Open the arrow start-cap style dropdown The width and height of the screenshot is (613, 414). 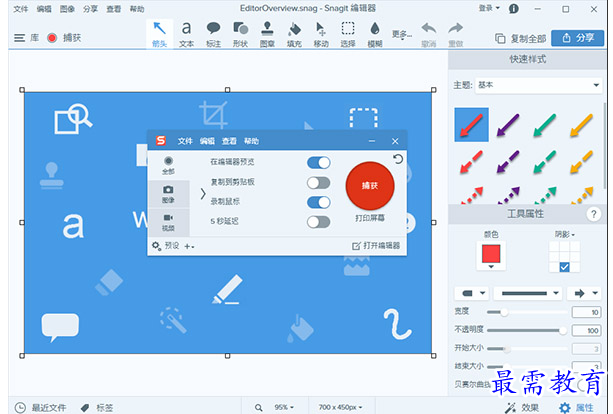point(472,293)
